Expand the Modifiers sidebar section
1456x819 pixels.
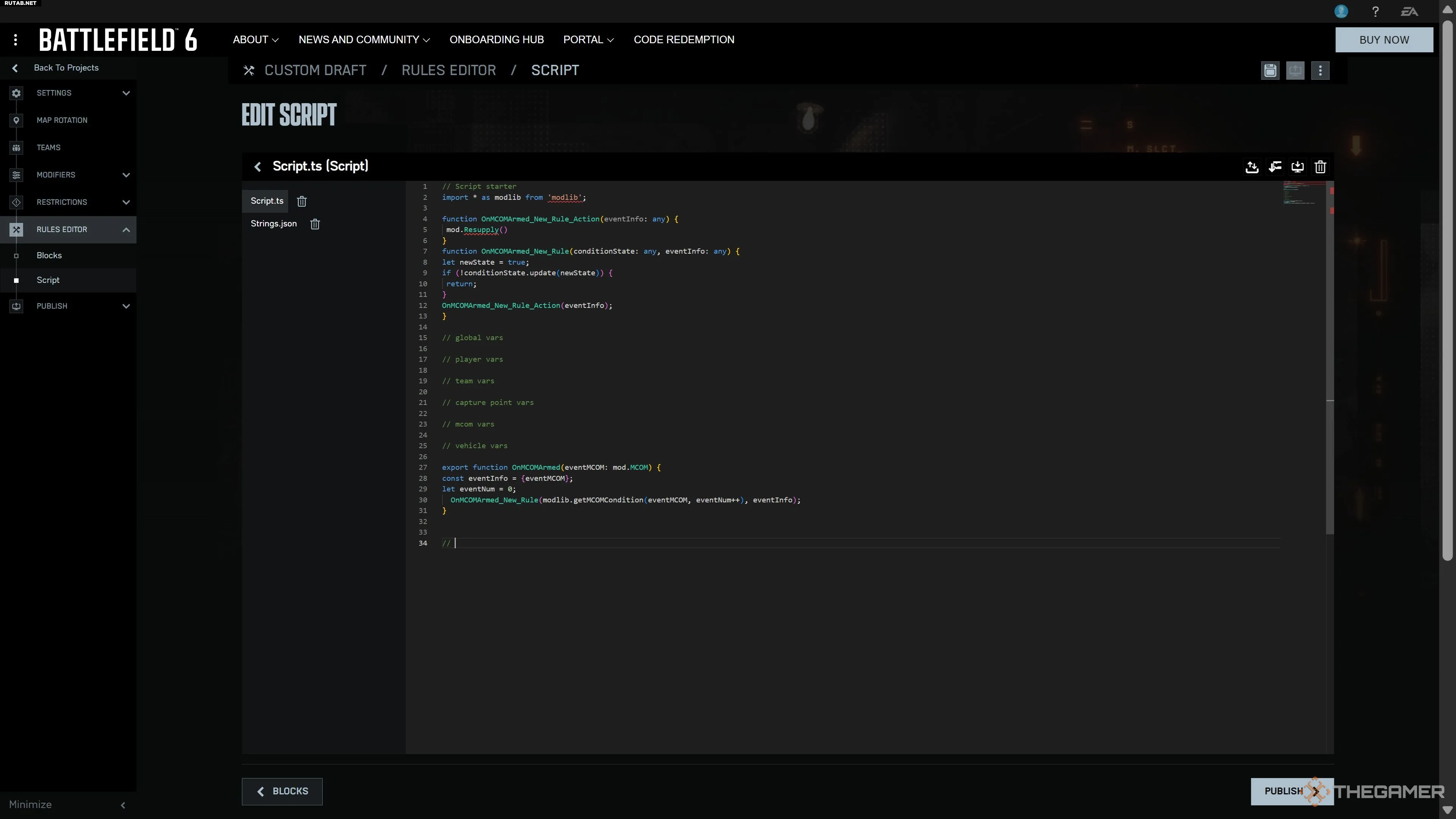pyautogui.click(x=126, y=175)
